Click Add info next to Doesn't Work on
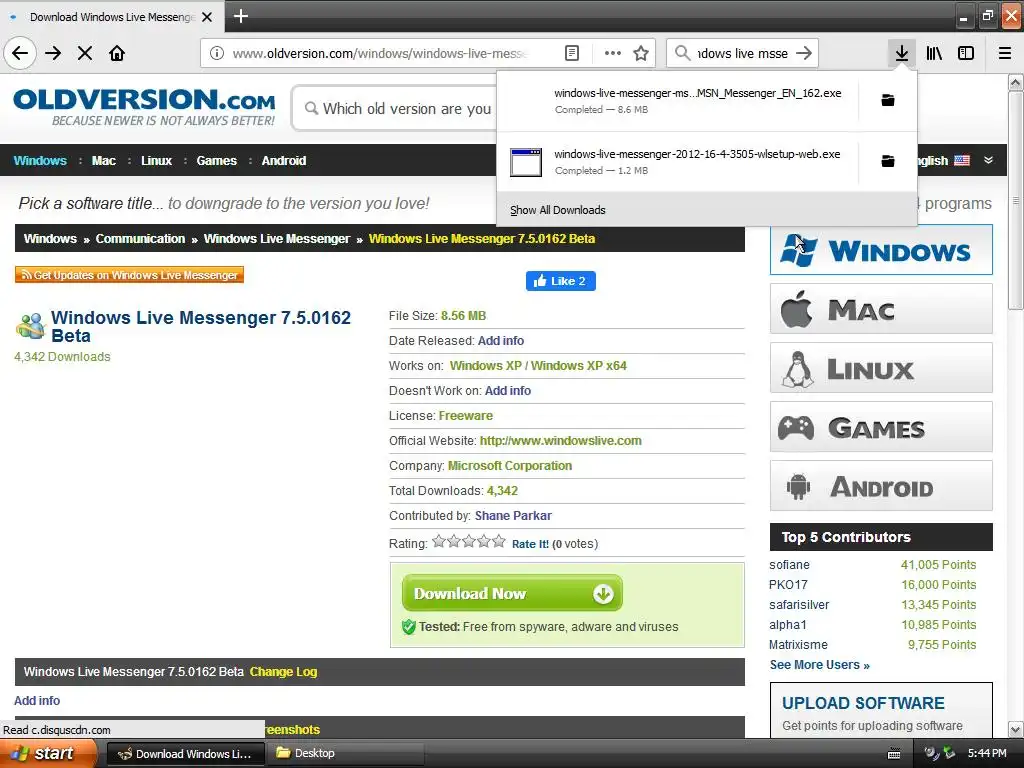Screen dimensions: 1024x768 click(x=507, y=391)
